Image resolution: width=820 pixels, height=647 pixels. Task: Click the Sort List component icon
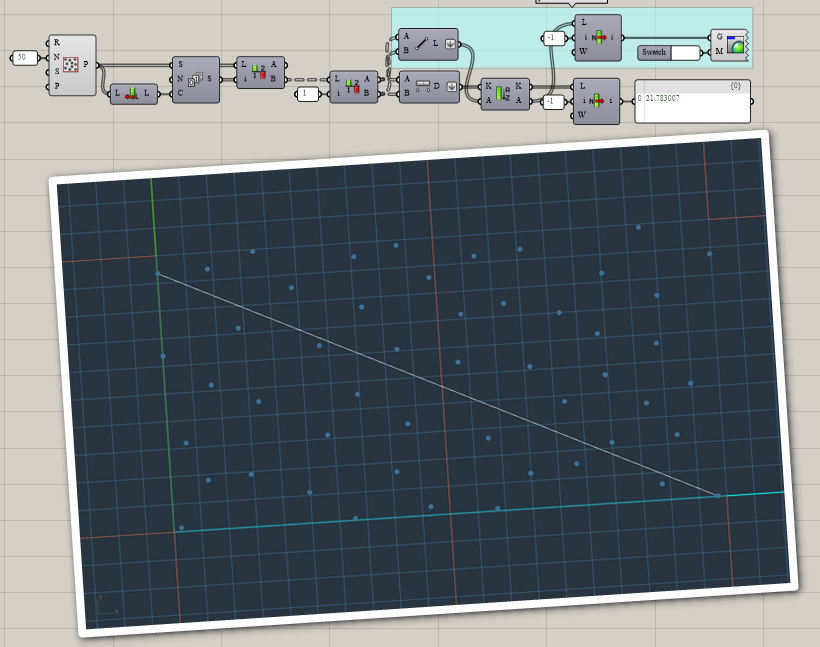pos(503,94)
